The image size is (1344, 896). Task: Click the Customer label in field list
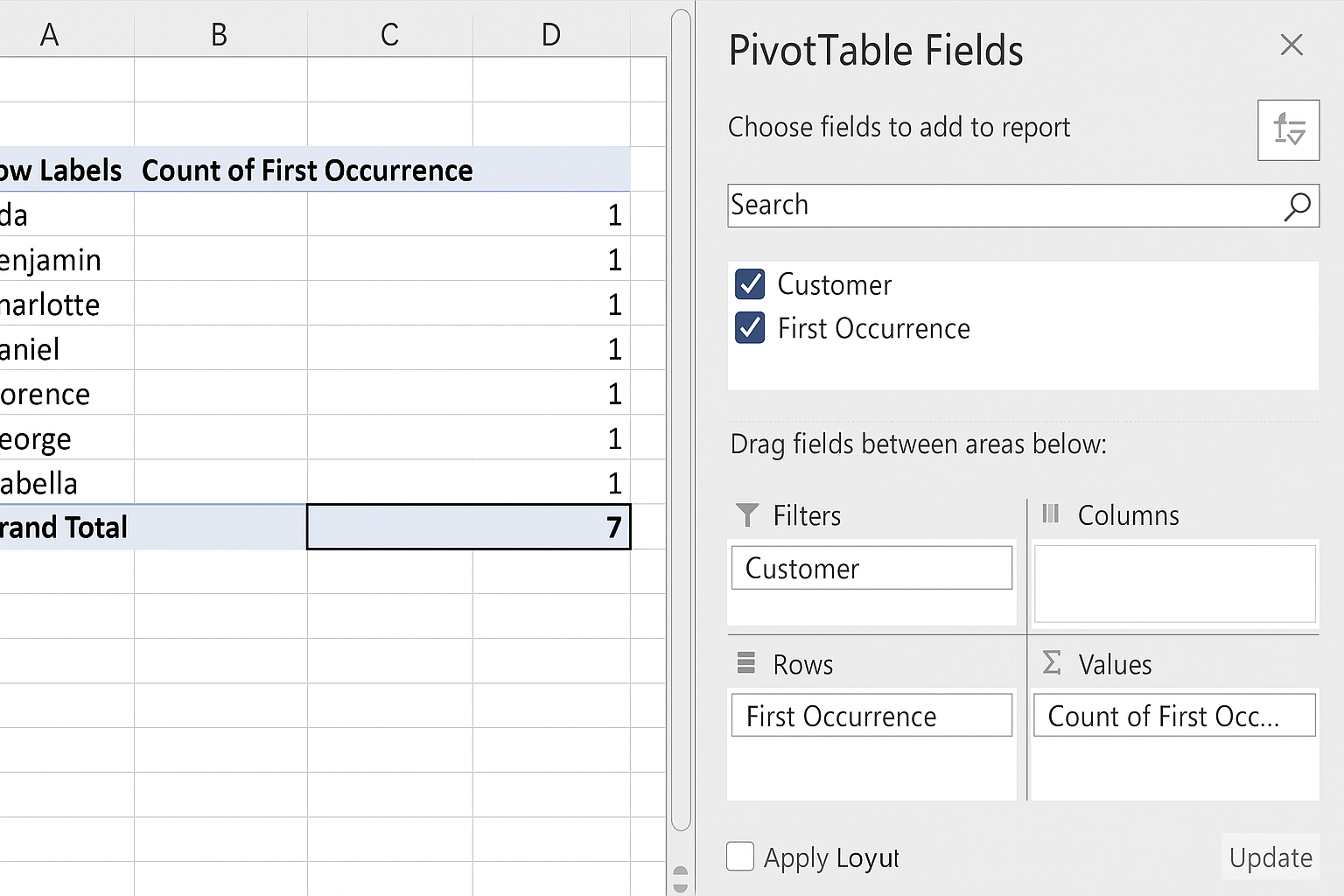tap(835, 284)
